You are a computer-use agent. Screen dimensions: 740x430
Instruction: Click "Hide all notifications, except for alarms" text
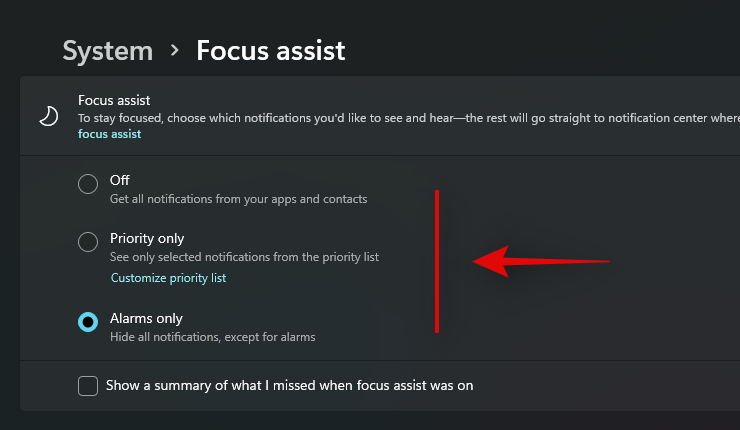click(x=212, y=337)
